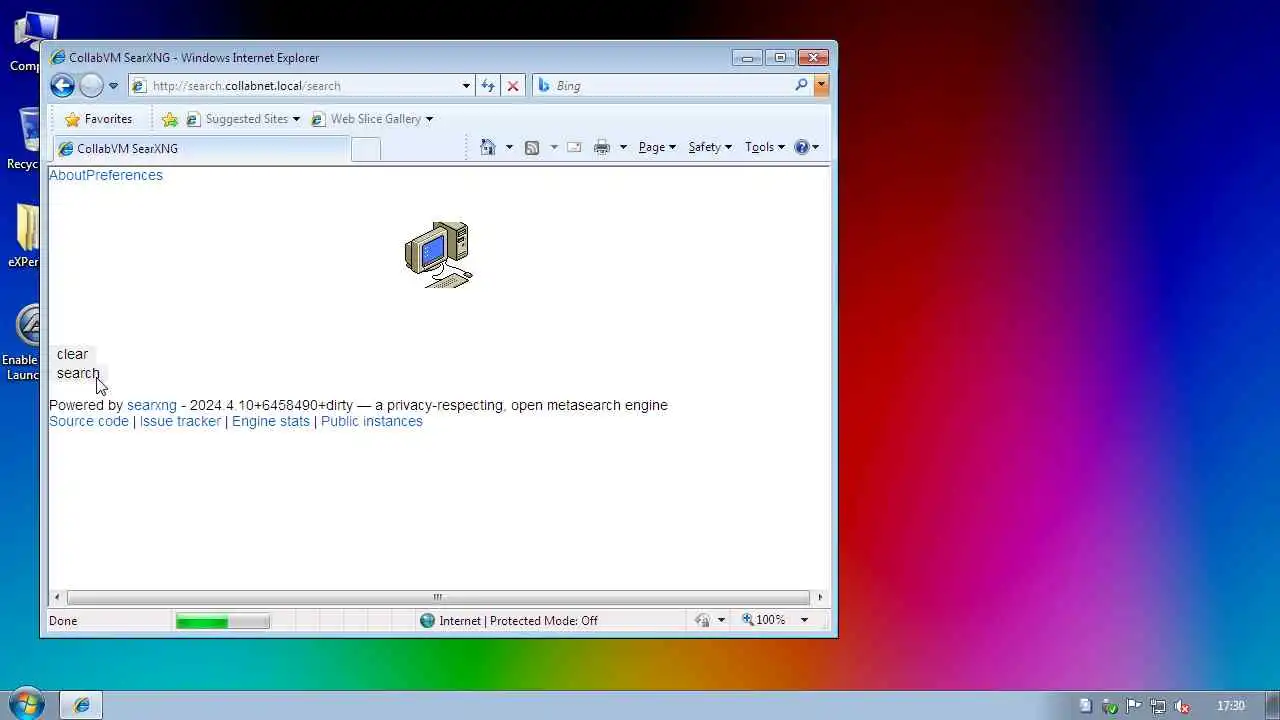Click Add to Favorites Bar star icon
Image resolution: width=1280 pixels, height=720 pixels.
[170, 119]
